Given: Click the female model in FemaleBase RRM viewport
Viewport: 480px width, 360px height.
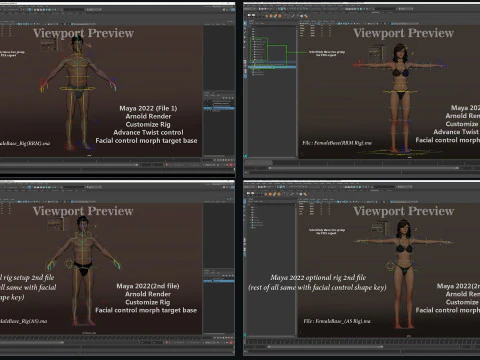Looking at the screenshot, I should click(x=399, y=98).
